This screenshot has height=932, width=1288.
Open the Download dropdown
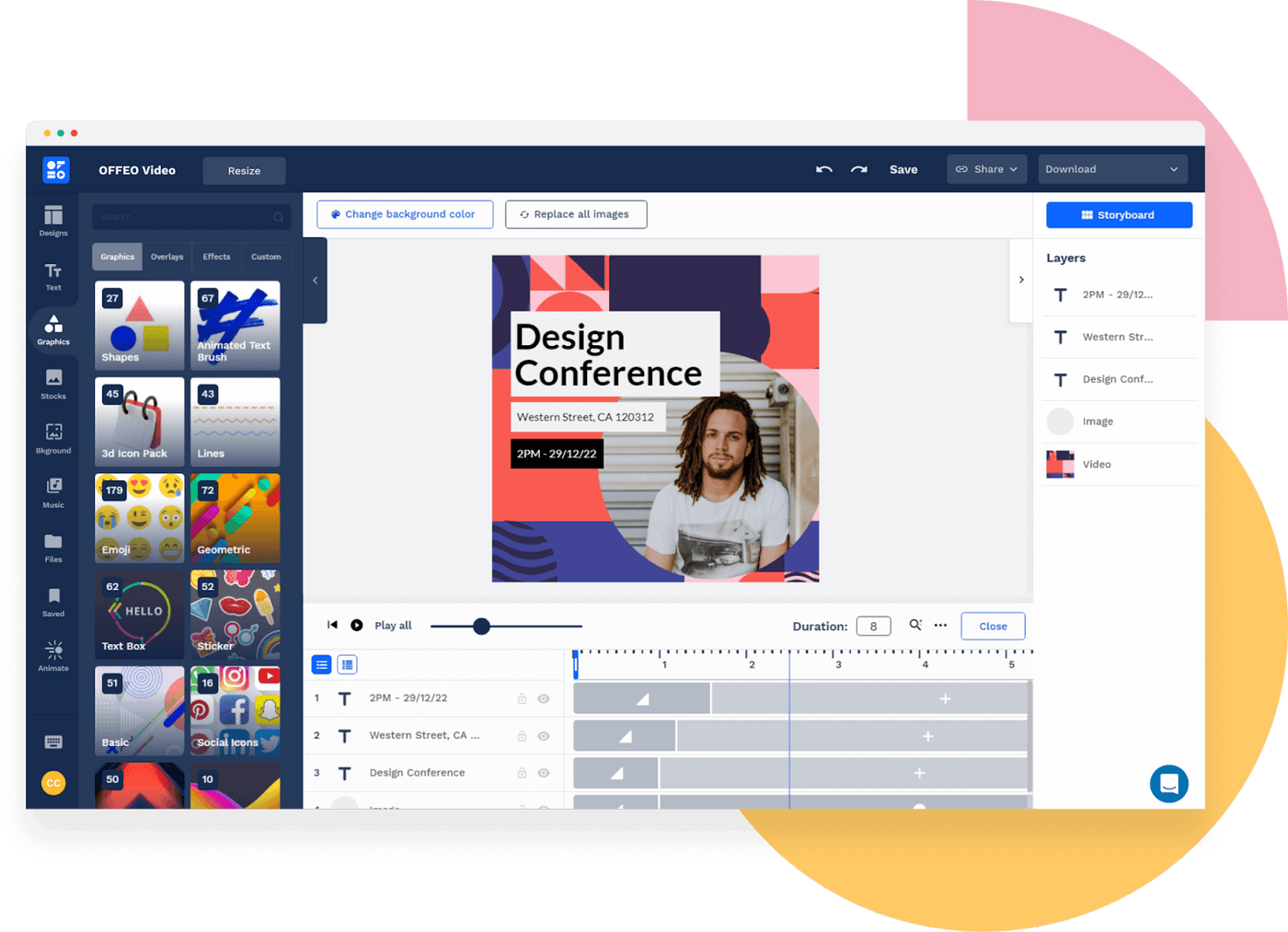[1112, 169]
